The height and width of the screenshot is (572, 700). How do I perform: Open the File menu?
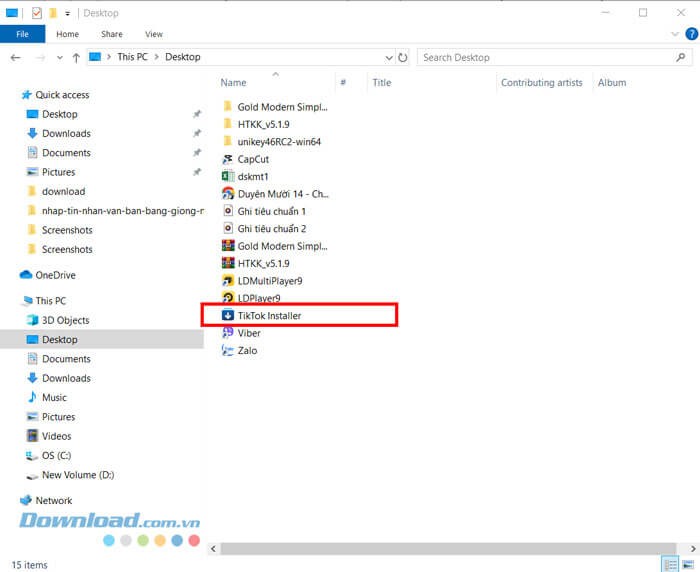(22, 34)
